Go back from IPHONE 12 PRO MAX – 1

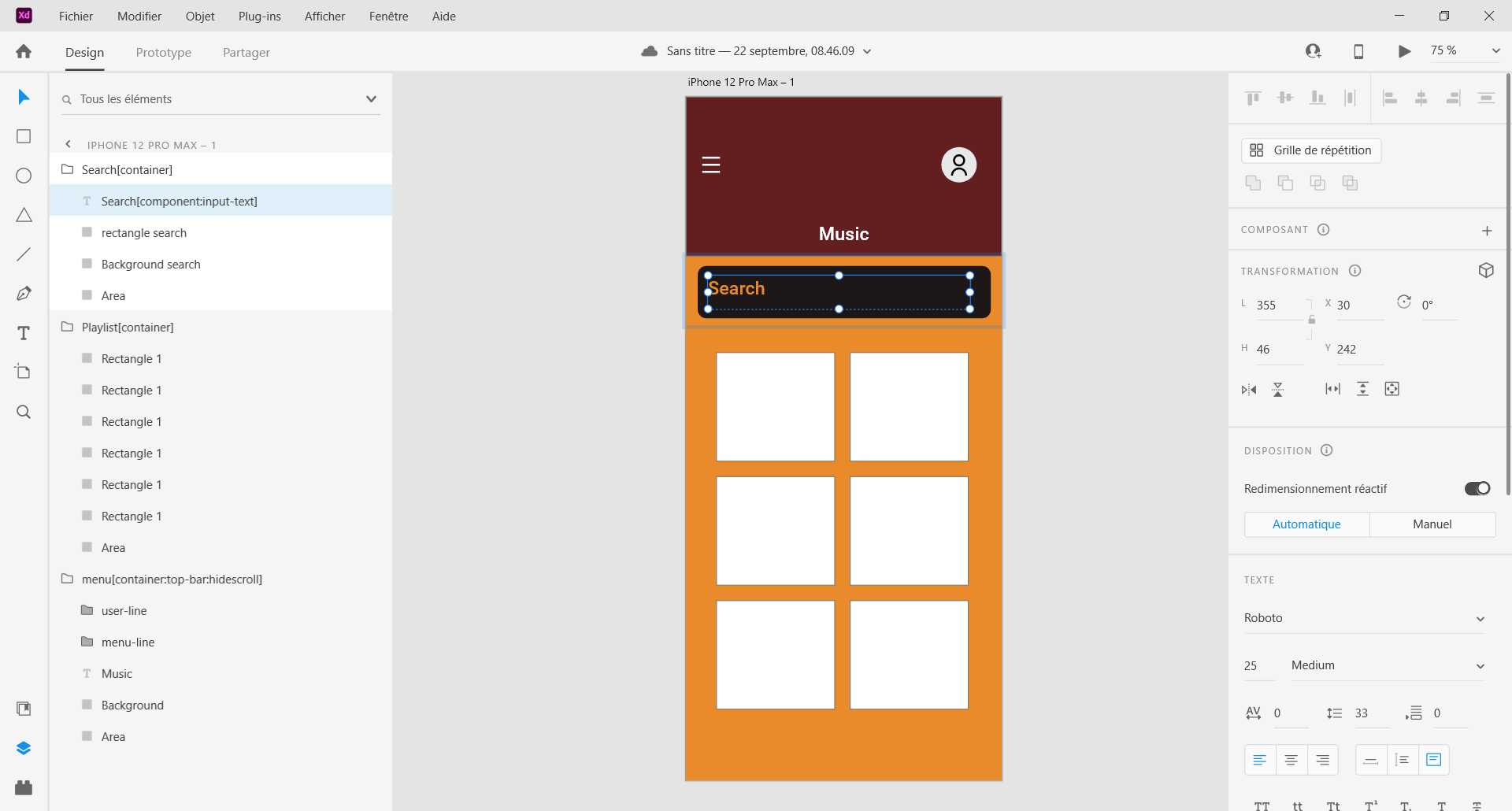pos(69,144)
